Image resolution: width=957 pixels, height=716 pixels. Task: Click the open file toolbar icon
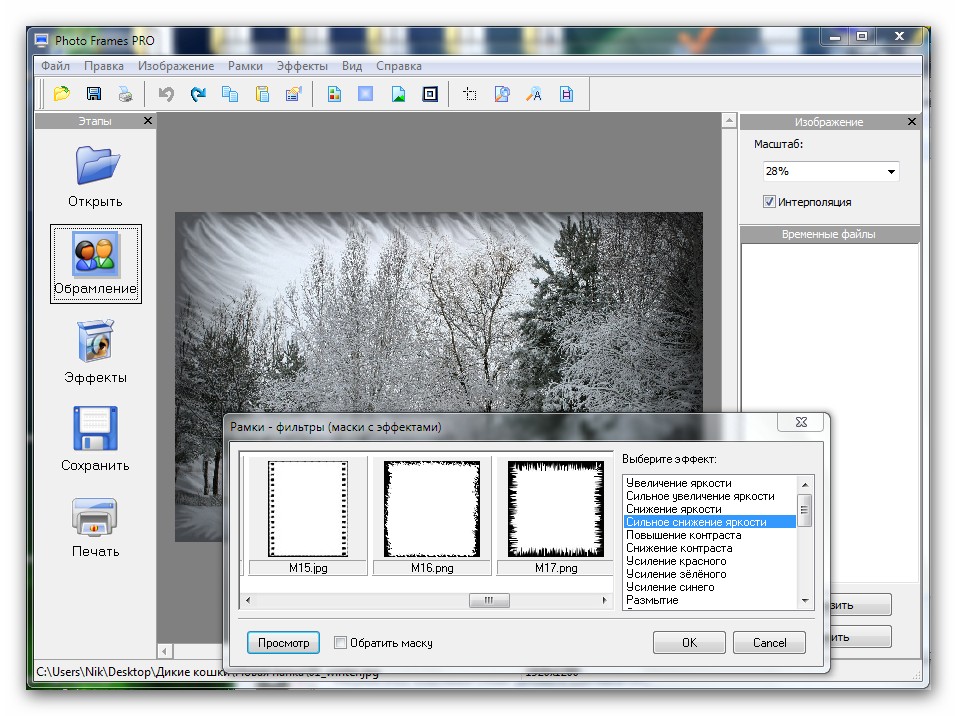[x=62, y=94]
